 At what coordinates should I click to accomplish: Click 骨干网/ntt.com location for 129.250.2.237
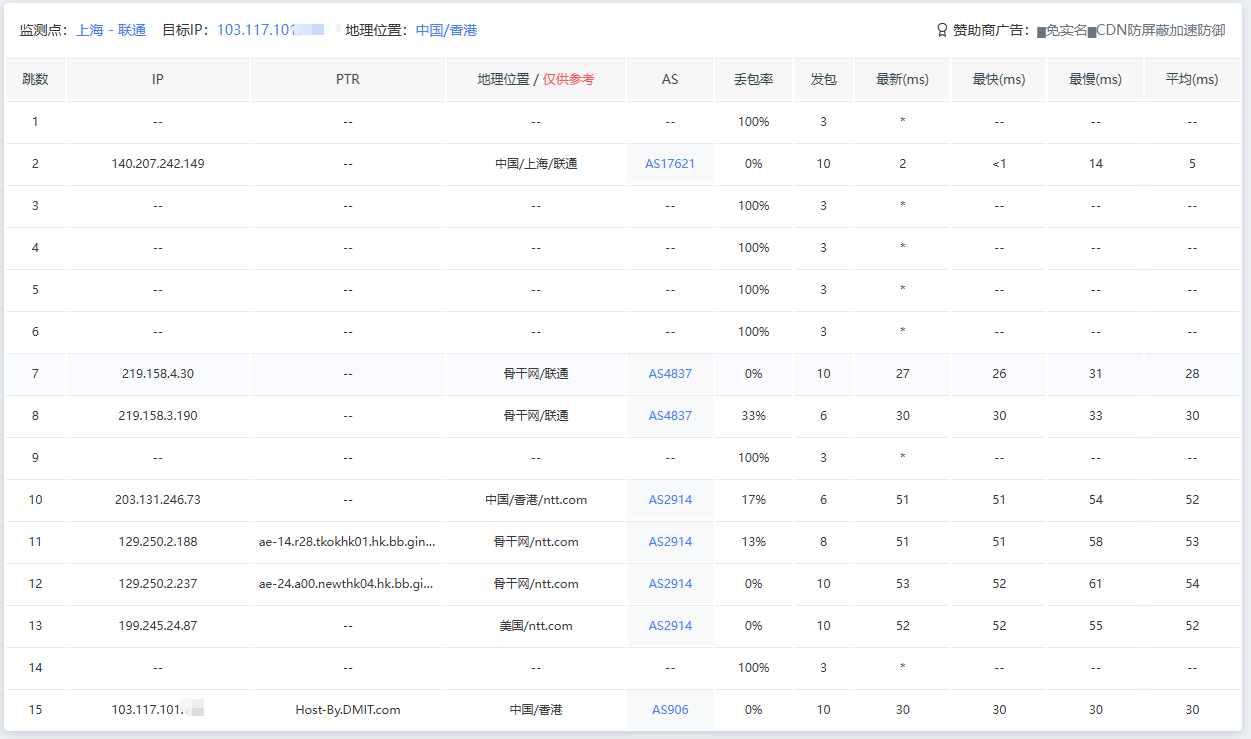(x=536, y=584)
